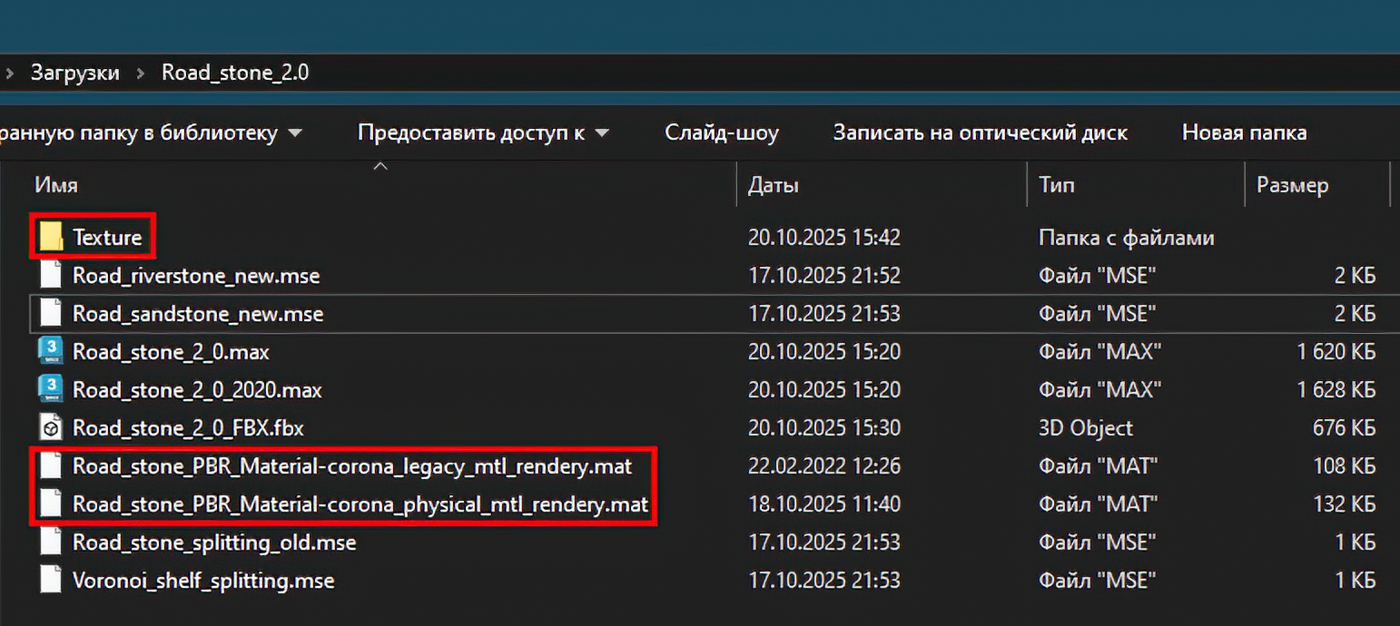This screenshot has height=626, width=1400.
Task: Click the 3ds Max icon of Road_stone_2_0_2020.max
Action: (51, 389)
